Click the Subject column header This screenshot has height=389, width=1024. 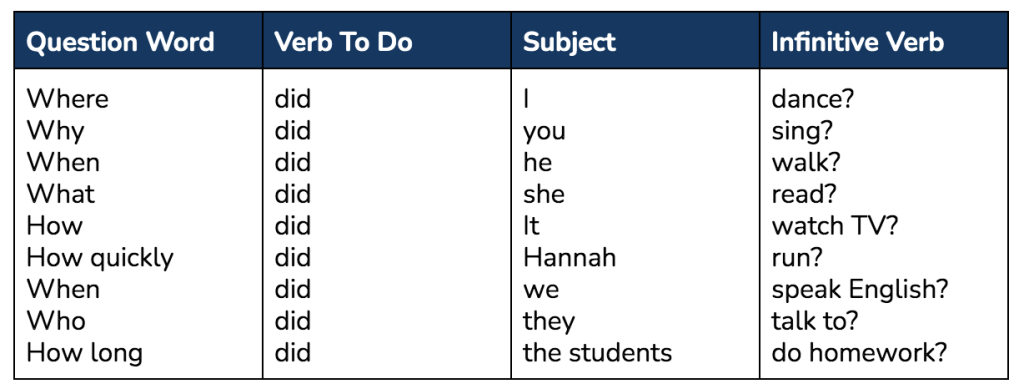[569, 42]
